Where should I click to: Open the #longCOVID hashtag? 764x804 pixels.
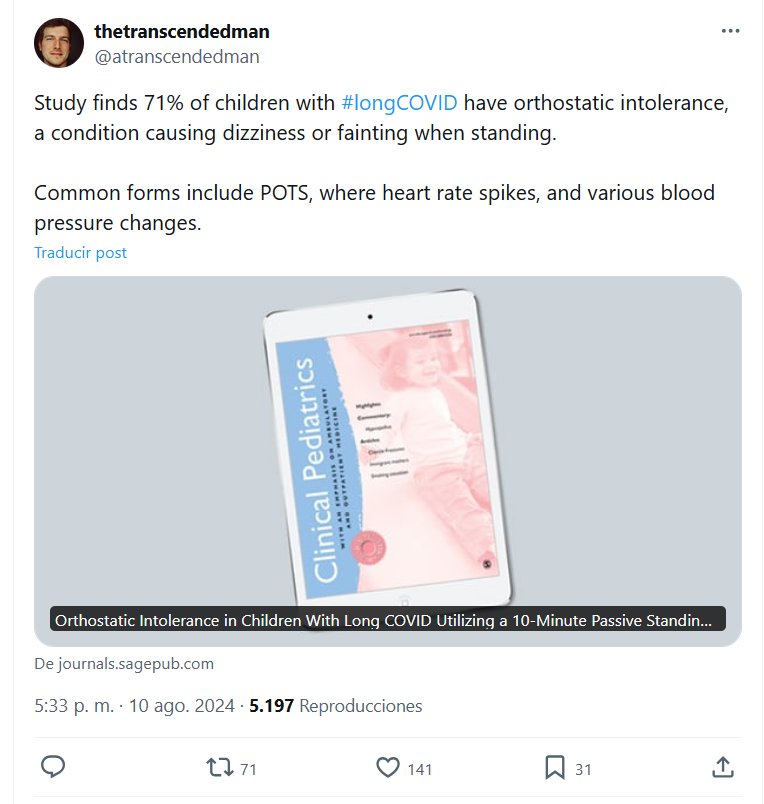pos(399,103)
